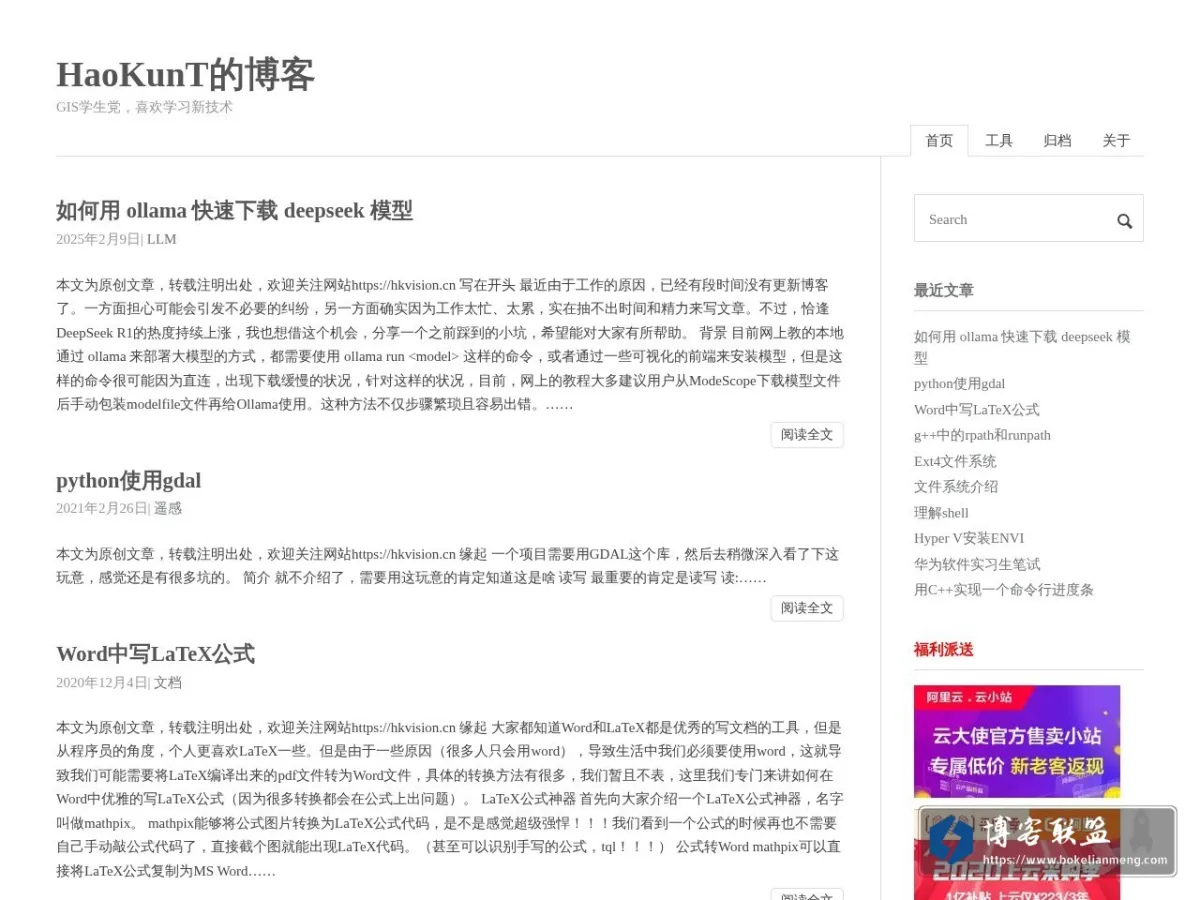The image size is (1200, 900).
Task: Click 阅读全文 under the ollama post
Action: pos(806,435)
